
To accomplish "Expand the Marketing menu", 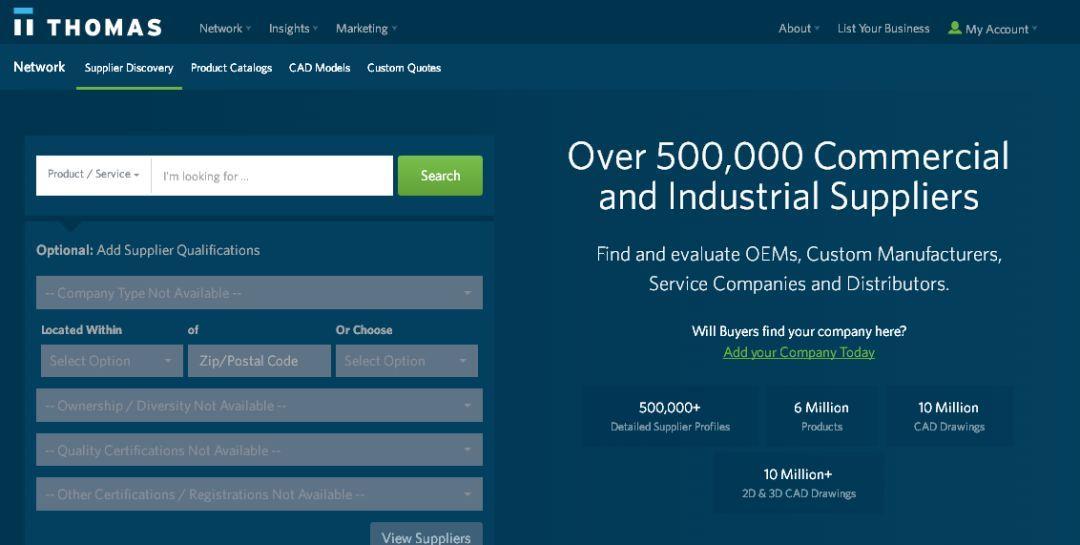I will pos(366,28).
